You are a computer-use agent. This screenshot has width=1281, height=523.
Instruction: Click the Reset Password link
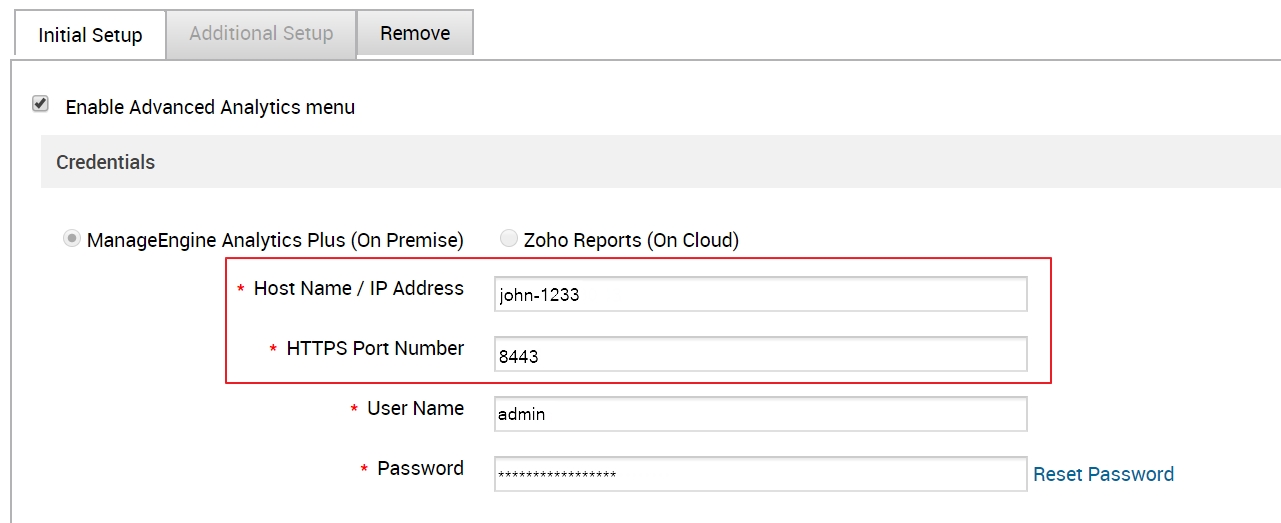[x=1103, y=474]
